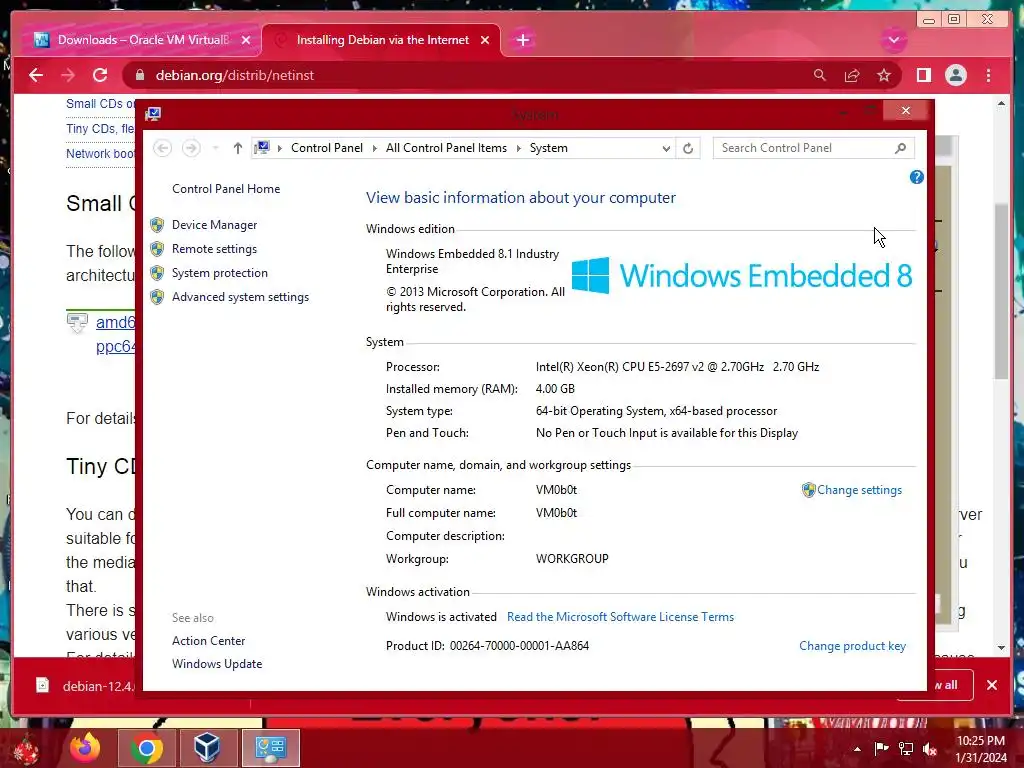Click the muted volume tray icon
This screenshot has width=1024, height=768.
point(930,749)
